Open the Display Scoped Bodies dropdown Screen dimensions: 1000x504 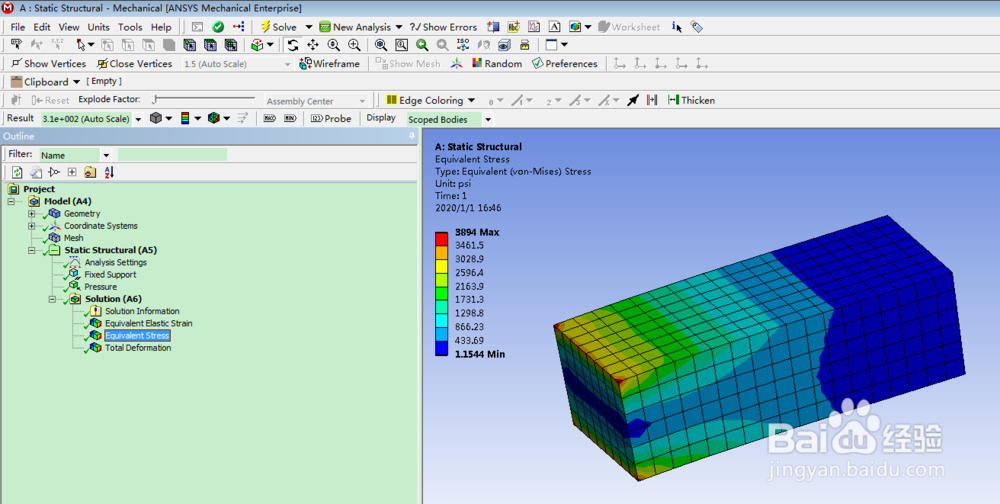tap(488, 119)
